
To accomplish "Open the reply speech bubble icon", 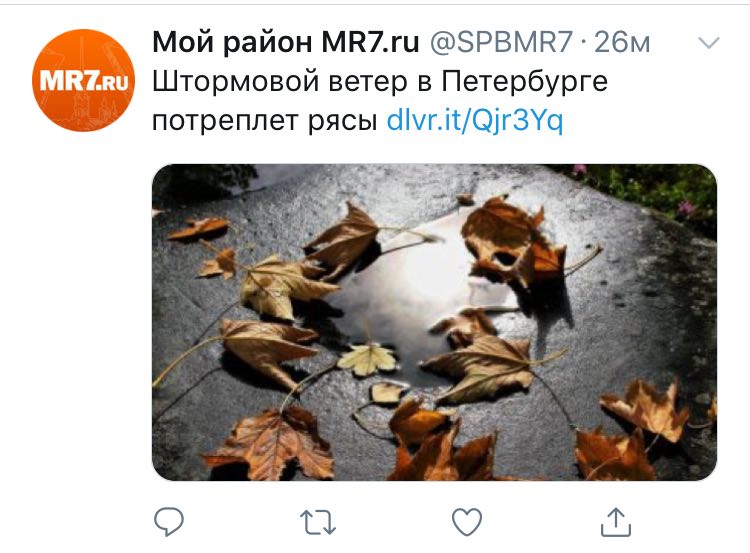I will coord(169,521).
